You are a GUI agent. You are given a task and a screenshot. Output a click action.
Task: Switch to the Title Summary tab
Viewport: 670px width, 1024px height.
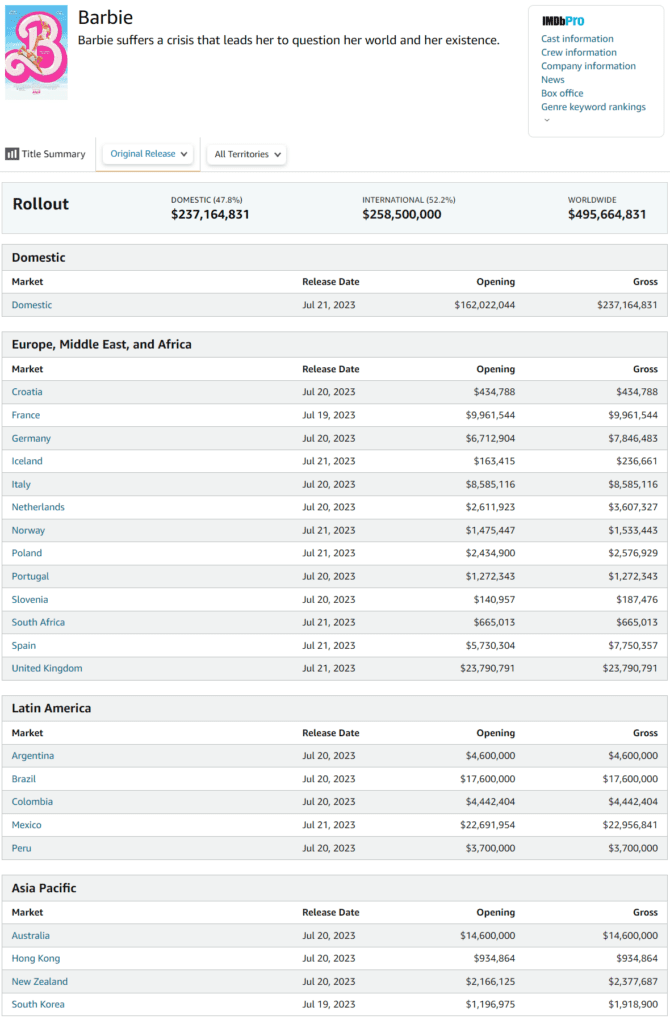(53, 154)
